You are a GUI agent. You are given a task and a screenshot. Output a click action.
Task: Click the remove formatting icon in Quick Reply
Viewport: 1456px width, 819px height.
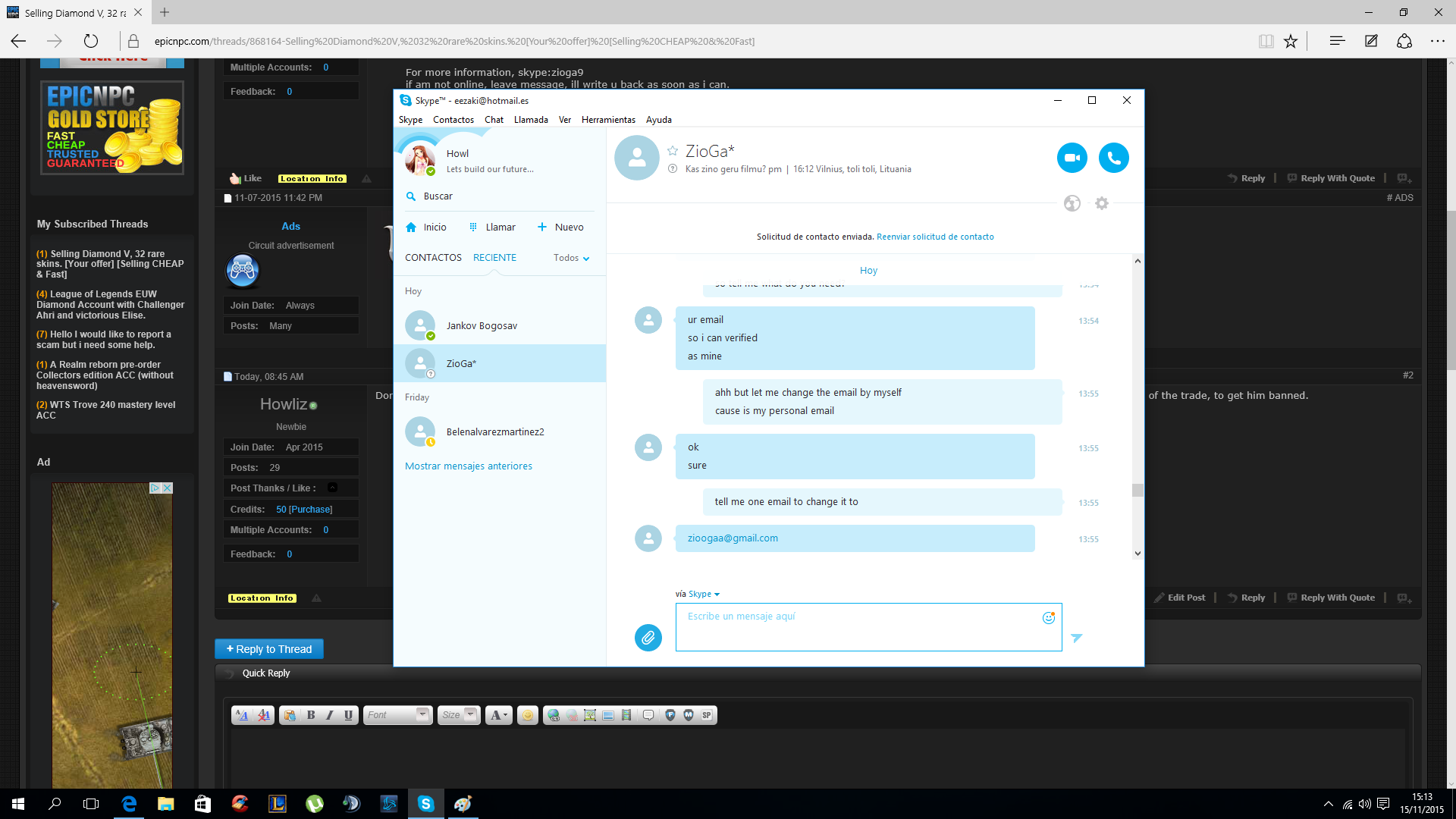[x=264, y=715]
